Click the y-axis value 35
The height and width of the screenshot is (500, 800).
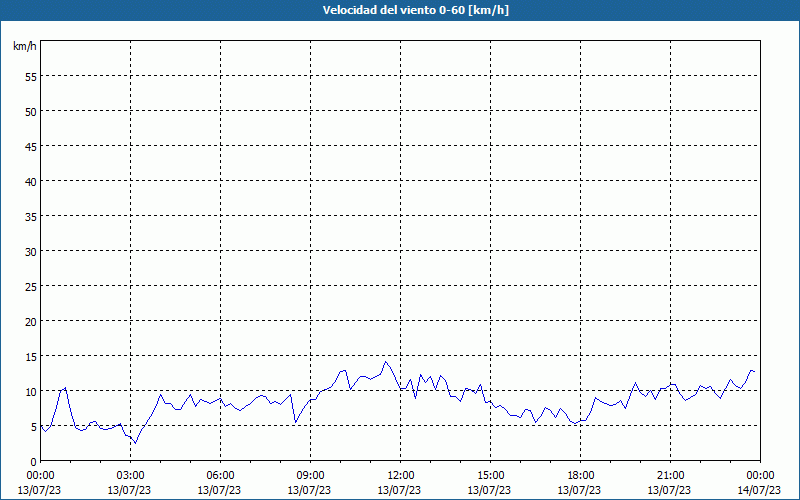(31, 216)
